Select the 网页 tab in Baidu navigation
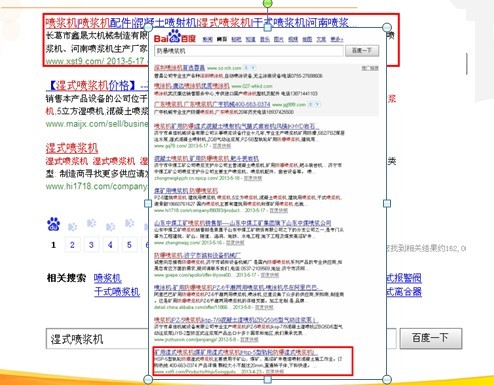This screenshot has width=494, height=385. click(x=222, y=39)
